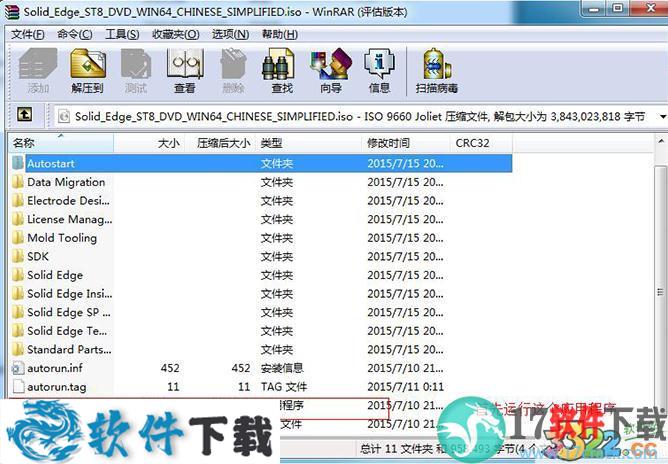Select the Solid Edge SP ... folder
The width and height of the screenshot is (668, 464).
pyautogui.click(x=69, y=312)
